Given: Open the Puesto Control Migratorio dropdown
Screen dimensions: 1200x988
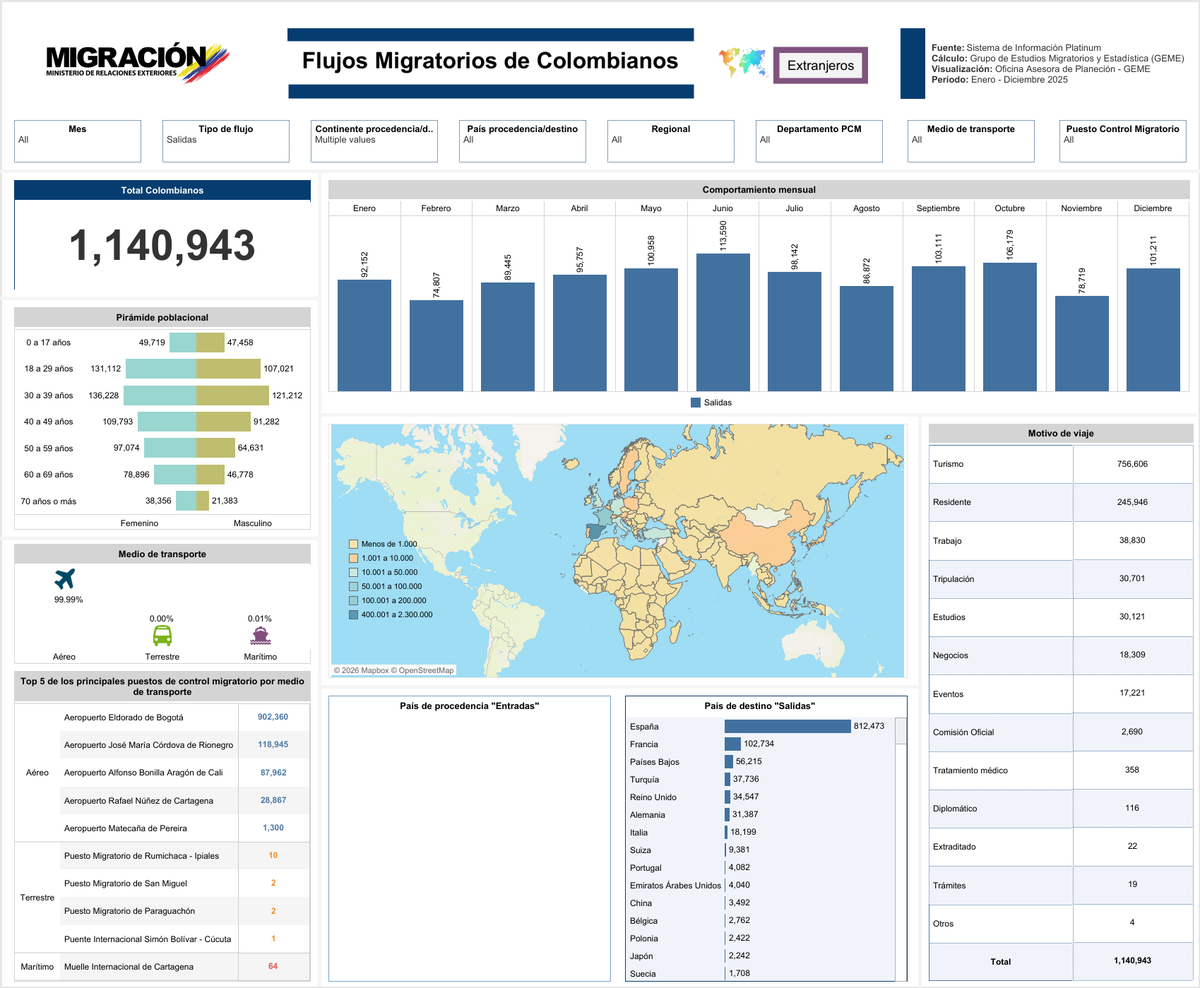Looking at the screenshot, I should click(x=1122, y=141).
